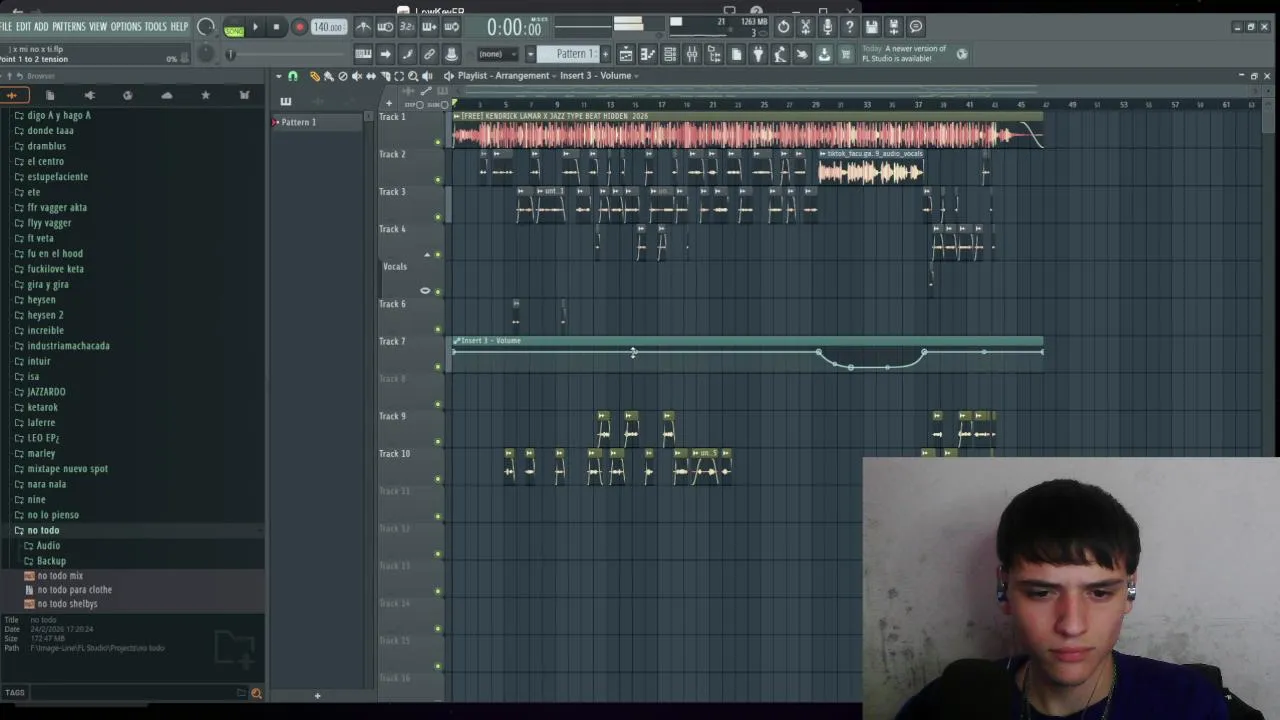Select the Mute tool in playlist toolbar
This screenshot has height=720, width=1280.
tap(356, 76)
